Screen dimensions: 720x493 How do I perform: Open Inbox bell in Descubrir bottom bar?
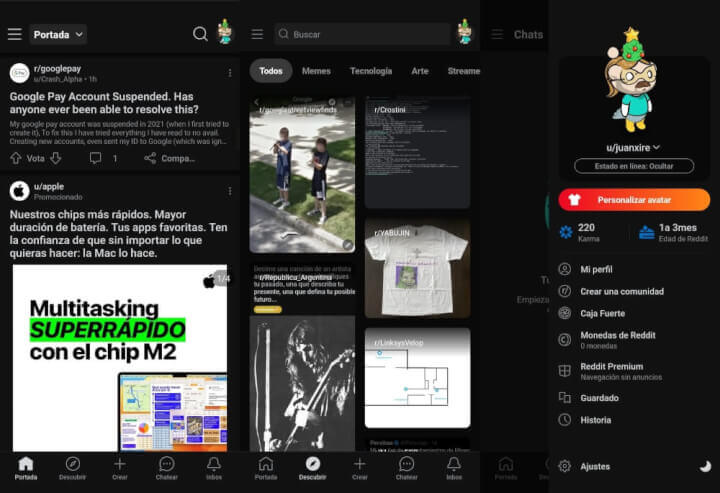454,468
